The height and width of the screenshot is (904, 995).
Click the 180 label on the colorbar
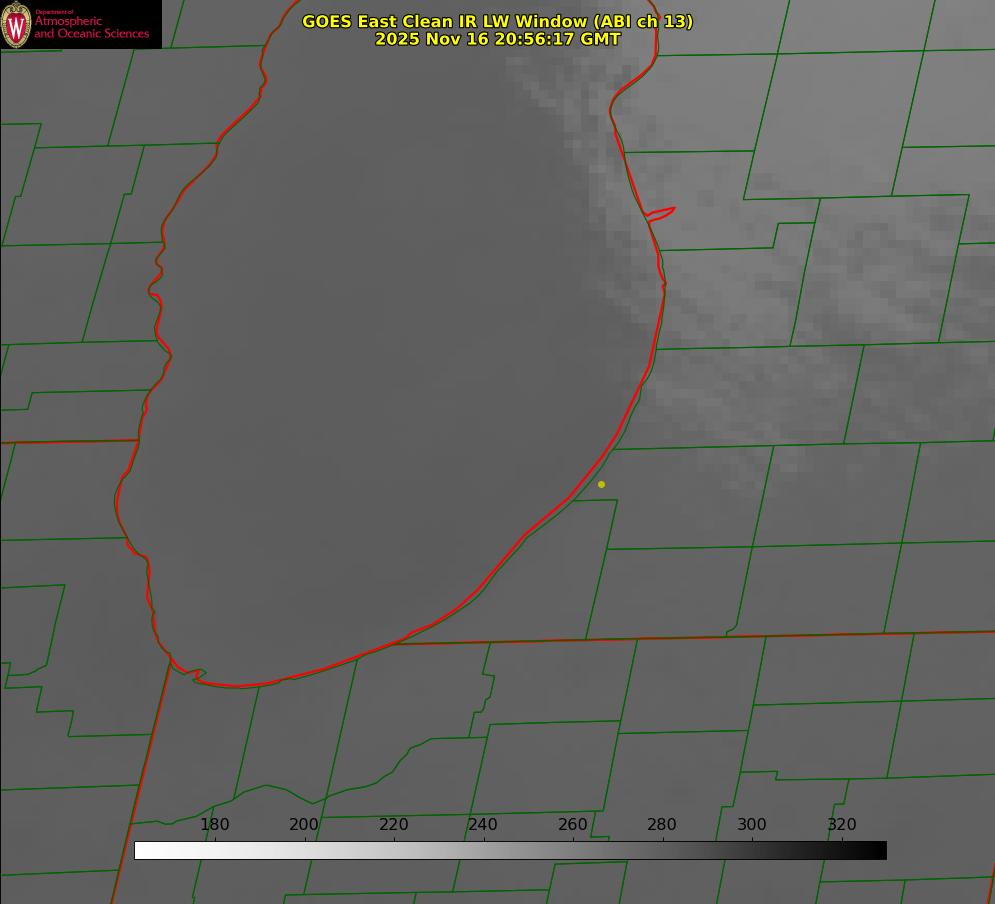point(215,825)
